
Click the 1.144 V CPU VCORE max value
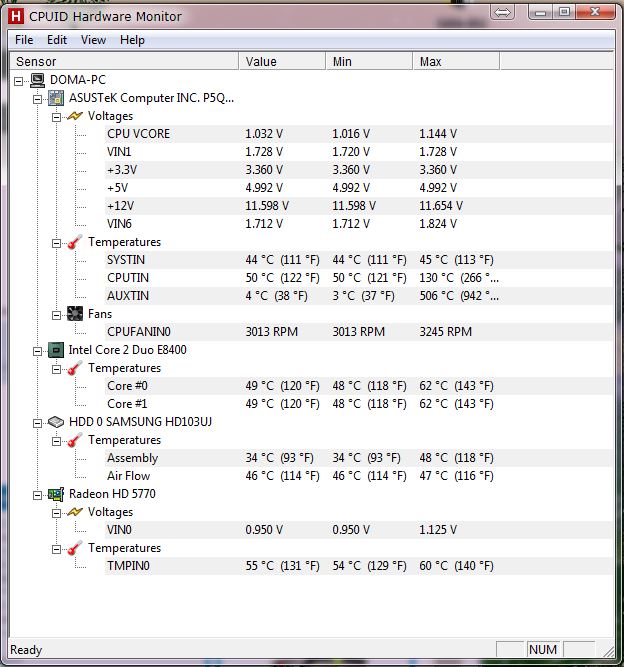click(438, 134)
